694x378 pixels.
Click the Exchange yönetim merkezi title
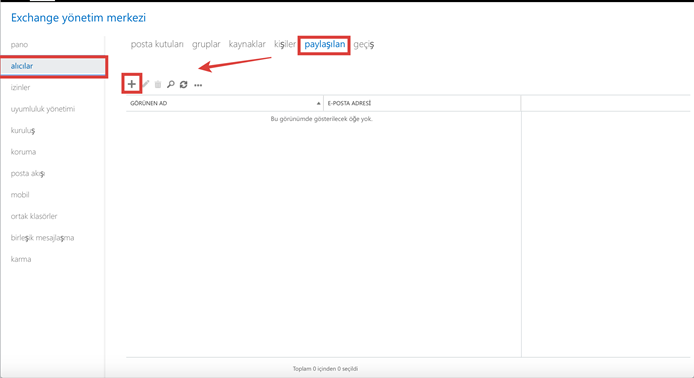tap(78, 18)
